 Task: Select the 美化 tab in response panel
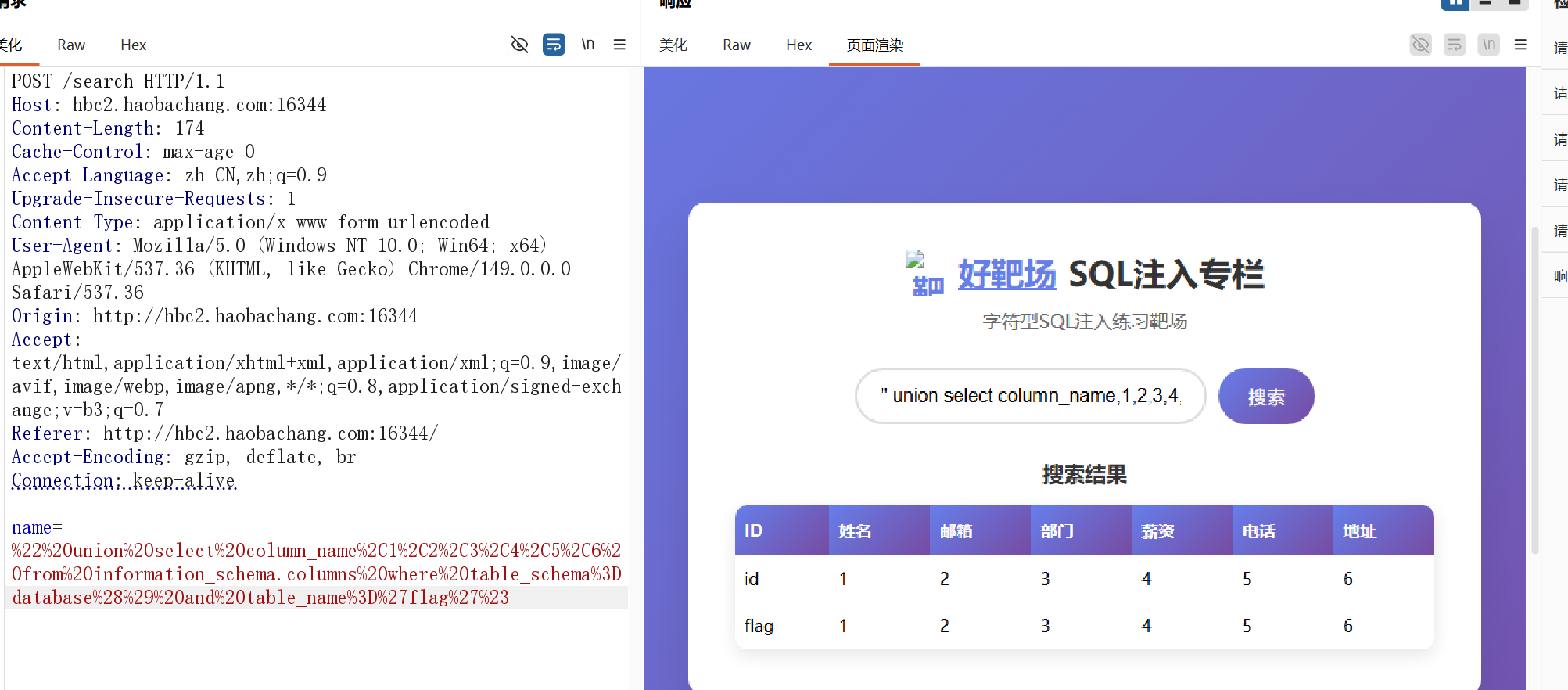click(x=673, y=45)
